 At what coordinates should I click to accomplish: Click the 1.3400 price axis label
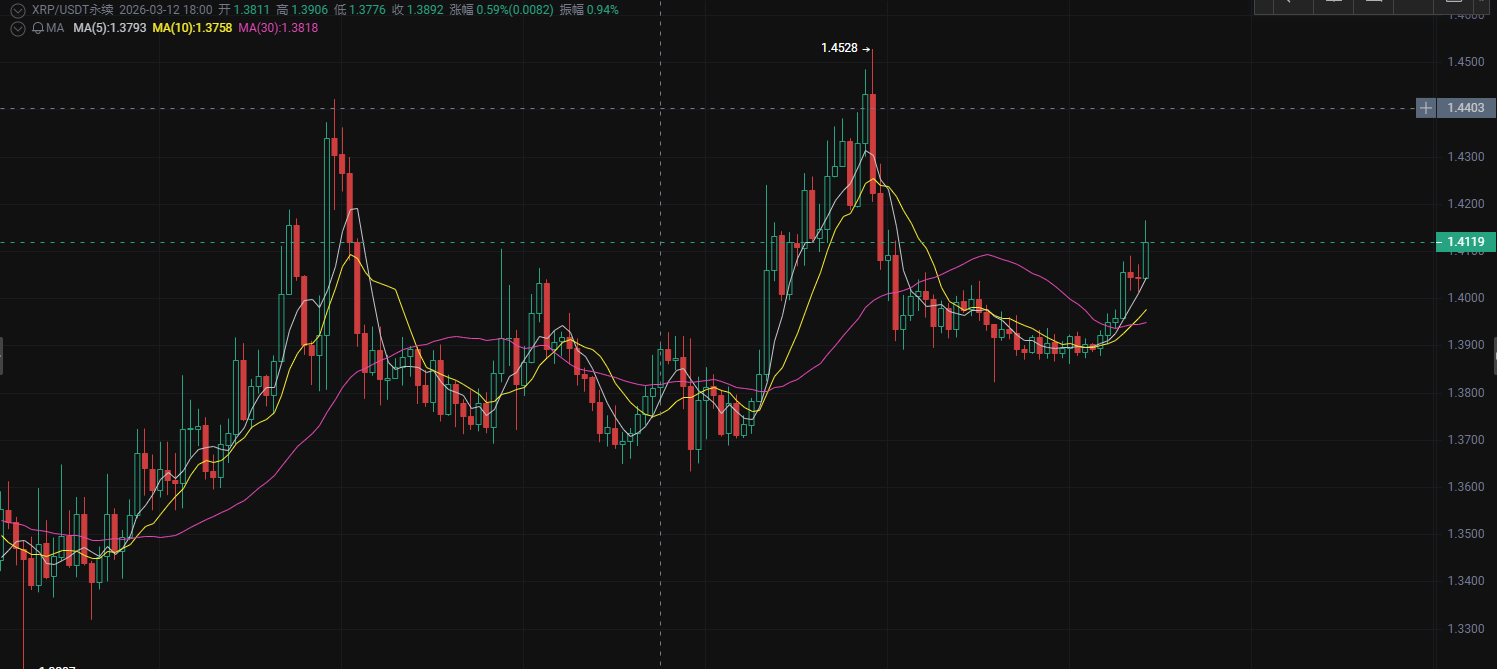click(x=1465, y=581)
